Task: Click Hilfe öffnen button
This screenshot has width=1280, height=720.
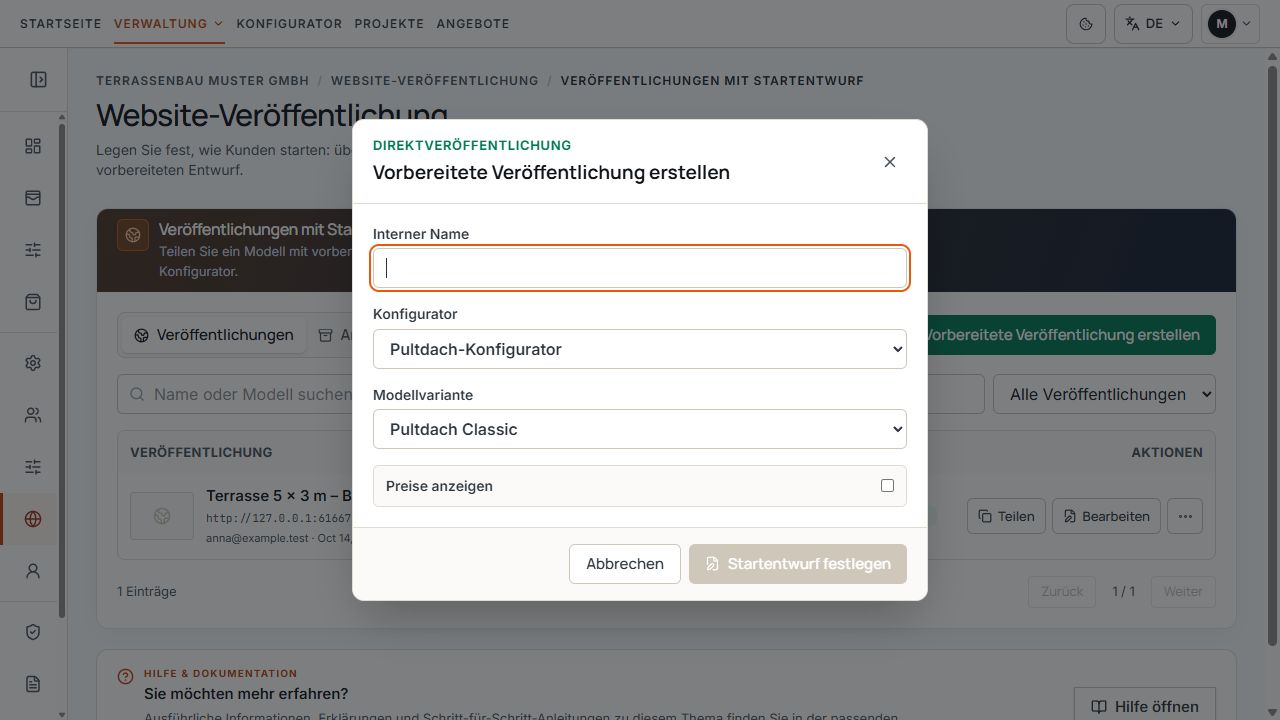Action: [1144, 707]
